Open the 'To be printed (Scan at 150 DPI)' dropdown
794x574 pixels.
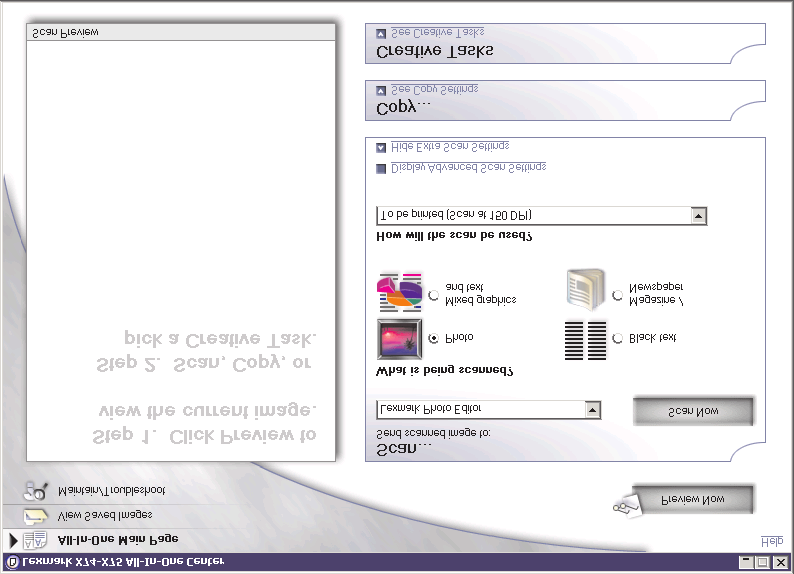pyautogui.click(x=541, y=216)
